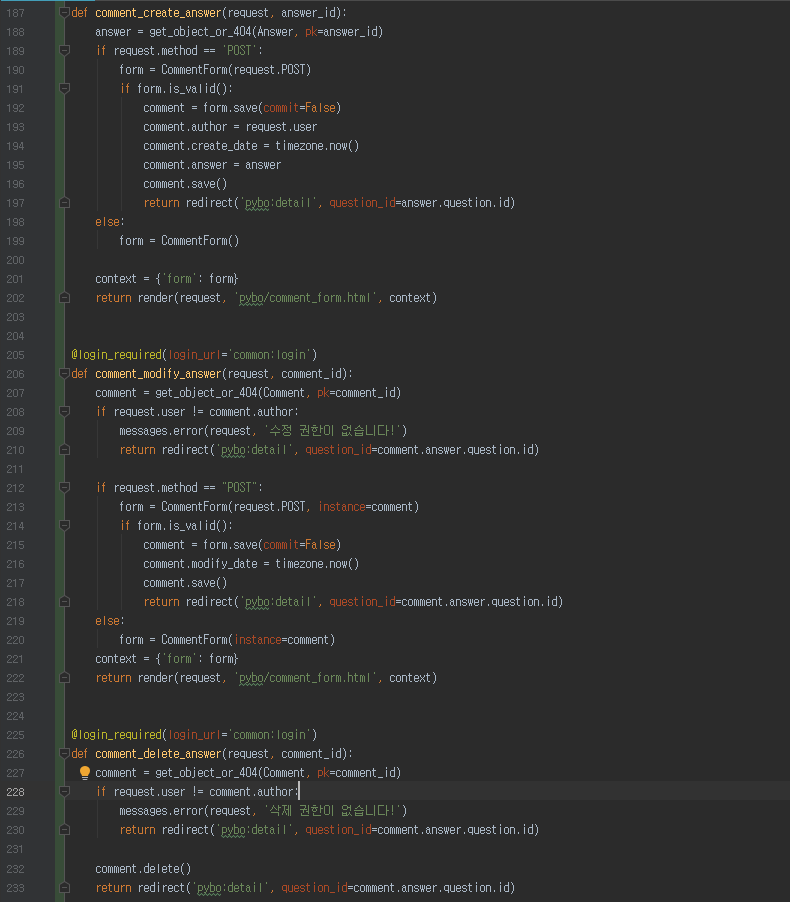Collapse the fold on line 189 POST check
Screen dimensions: 790x902
tap(64, 51)
